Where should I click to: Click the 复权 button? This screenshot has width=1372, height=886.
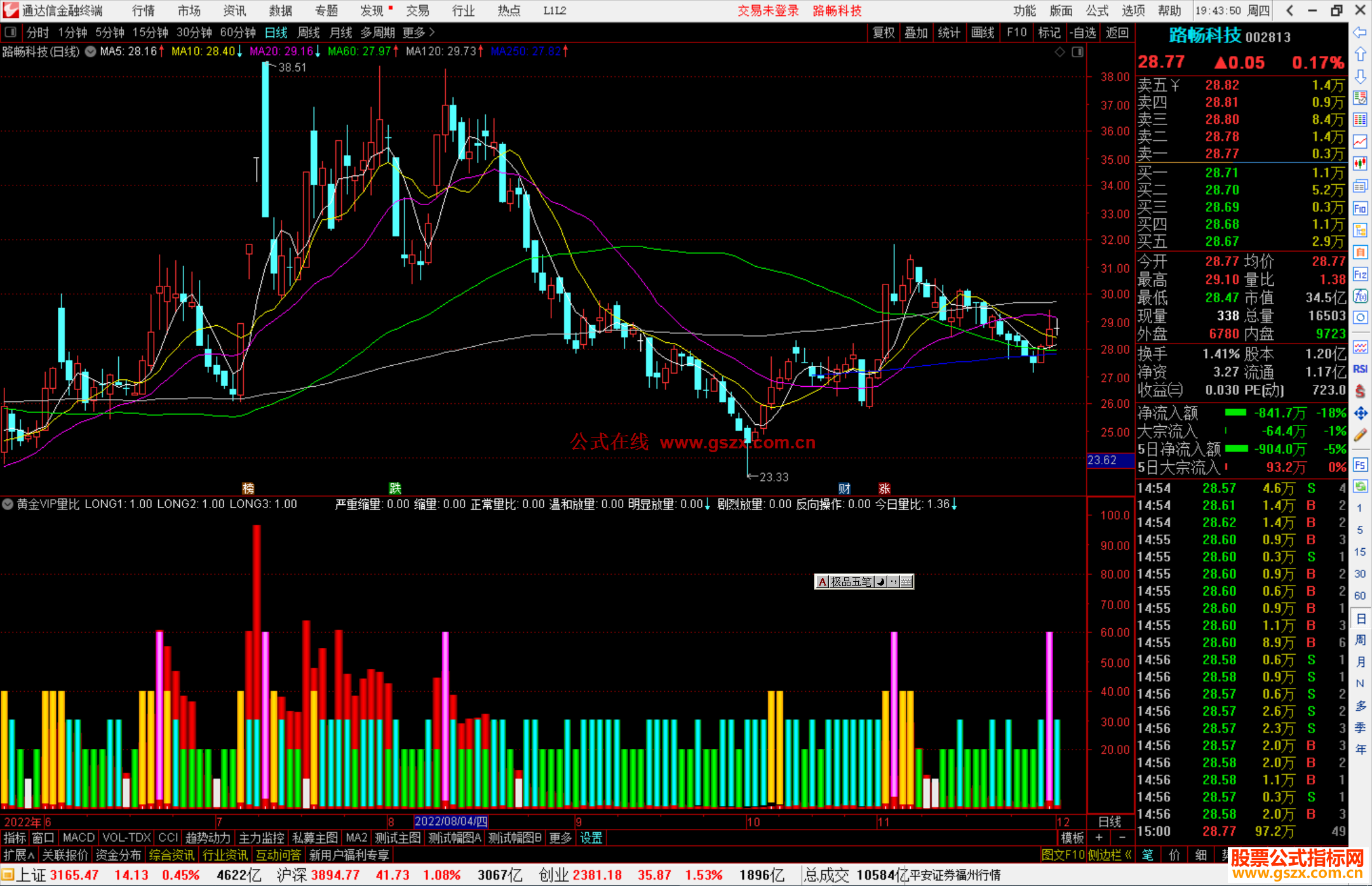click(x=884, y=32)
